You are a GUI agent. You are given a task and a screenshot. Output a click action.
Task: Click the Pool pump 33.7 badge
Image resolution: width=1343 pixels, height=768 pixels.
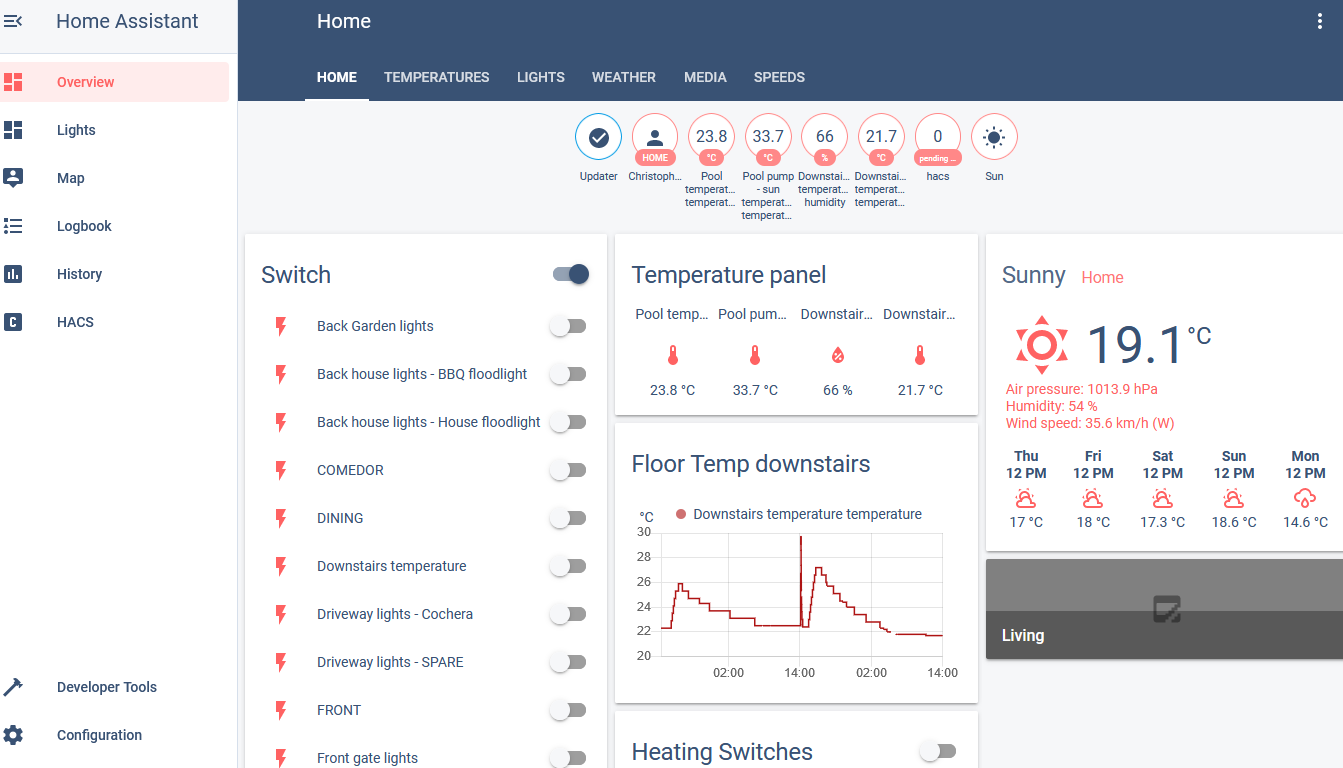tap(768, 137)
